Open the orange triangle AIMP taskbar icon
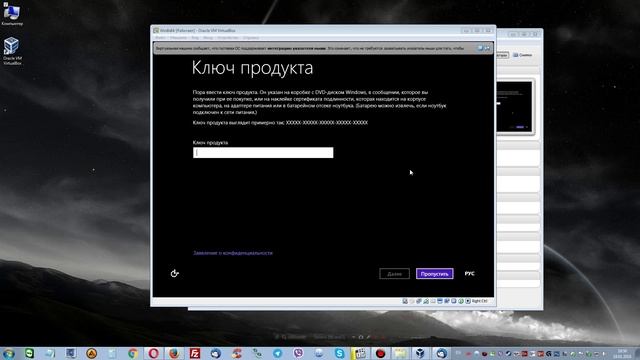Image resolution: width=640 pixels, height=360 pixels. (91, 353)
